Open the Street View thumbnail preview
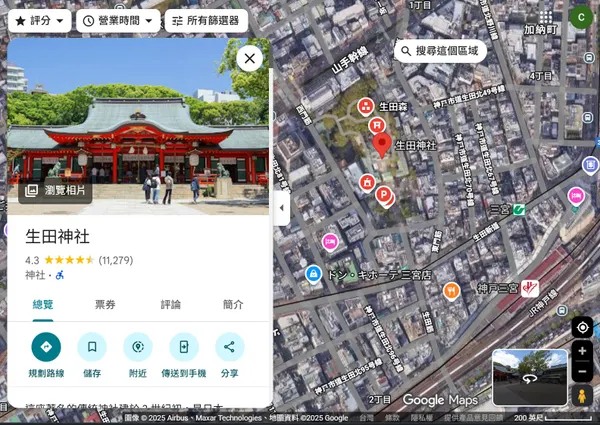 point(530,377)
